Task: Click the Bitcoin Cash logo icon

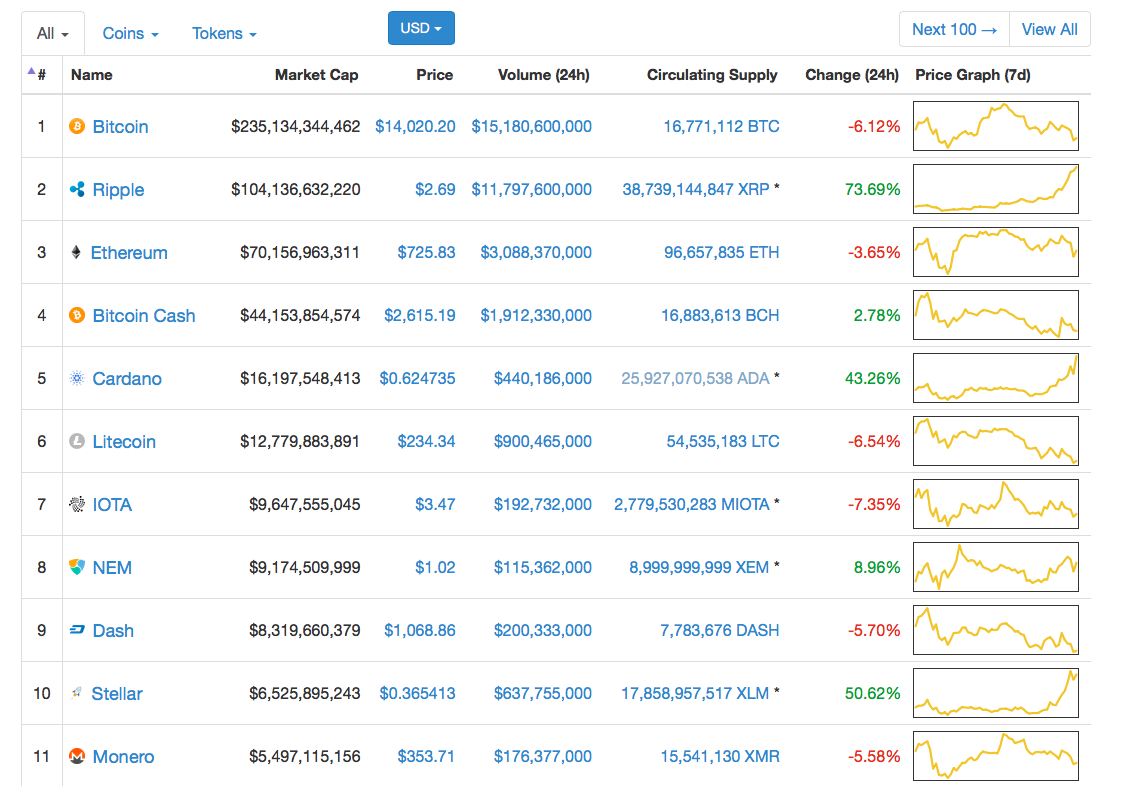Action: (77, 315)
